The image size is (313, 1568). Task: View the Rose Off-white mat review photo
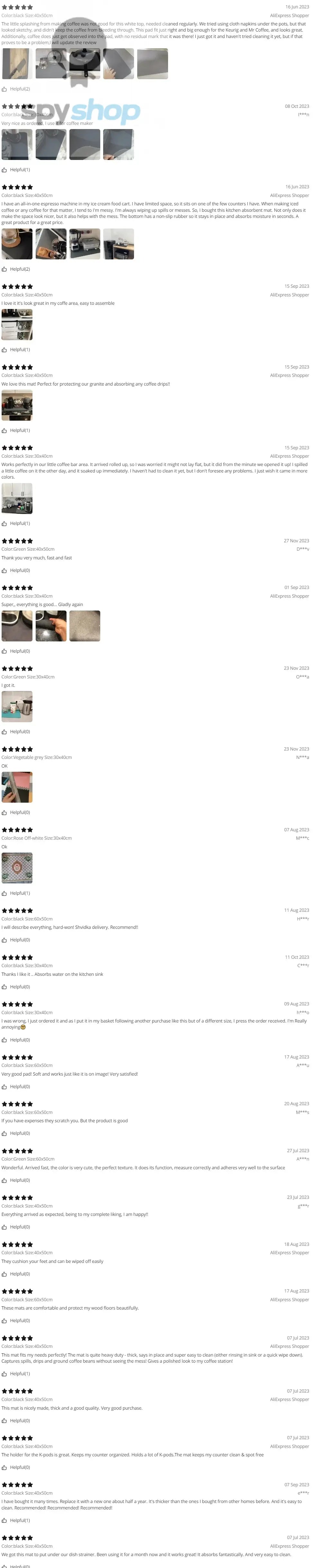[17, 868]
